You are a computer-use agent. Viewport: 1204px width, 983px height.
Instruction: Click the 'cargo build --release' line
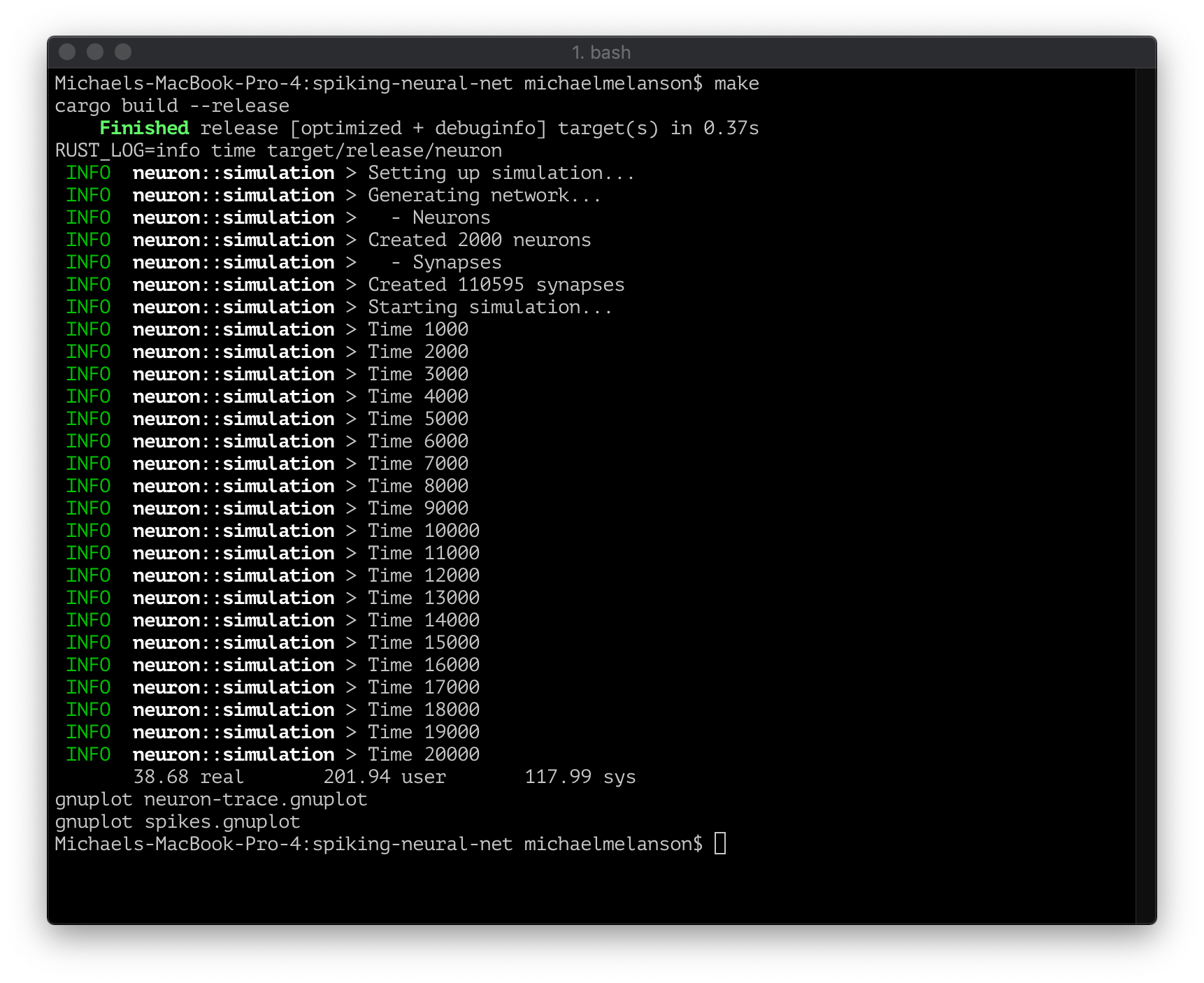tap(172, 106)
